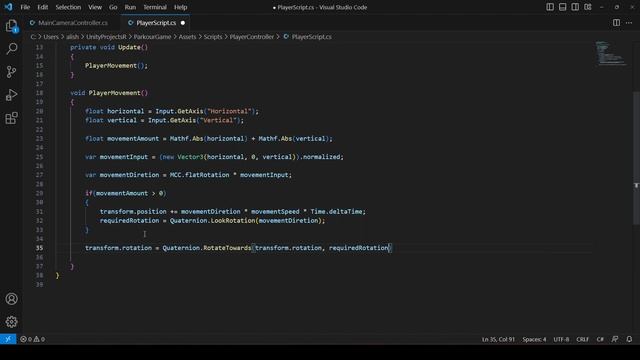640x360 pixels.
Task: Open the Source Control view
Action: click(11, 72)
